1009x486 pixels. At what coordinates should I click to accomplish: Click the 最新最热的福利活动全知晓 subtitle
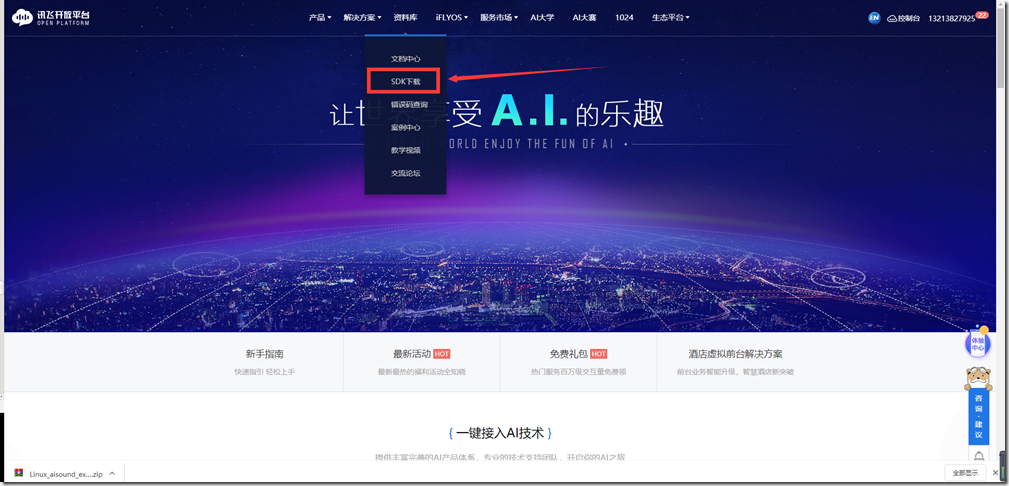[x=421, y=372]
